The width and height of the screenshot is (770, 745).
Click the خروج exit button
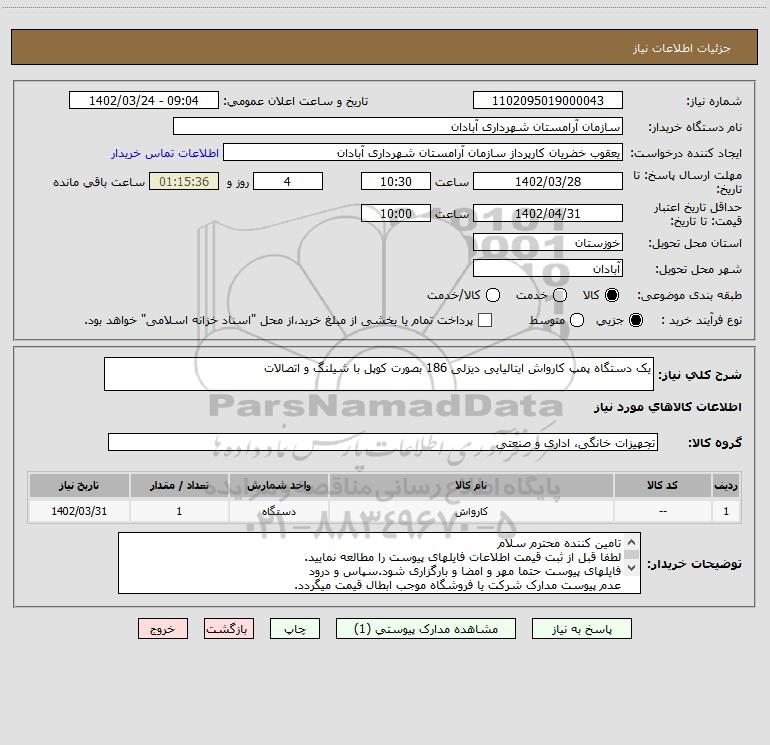tap(163, 629)
